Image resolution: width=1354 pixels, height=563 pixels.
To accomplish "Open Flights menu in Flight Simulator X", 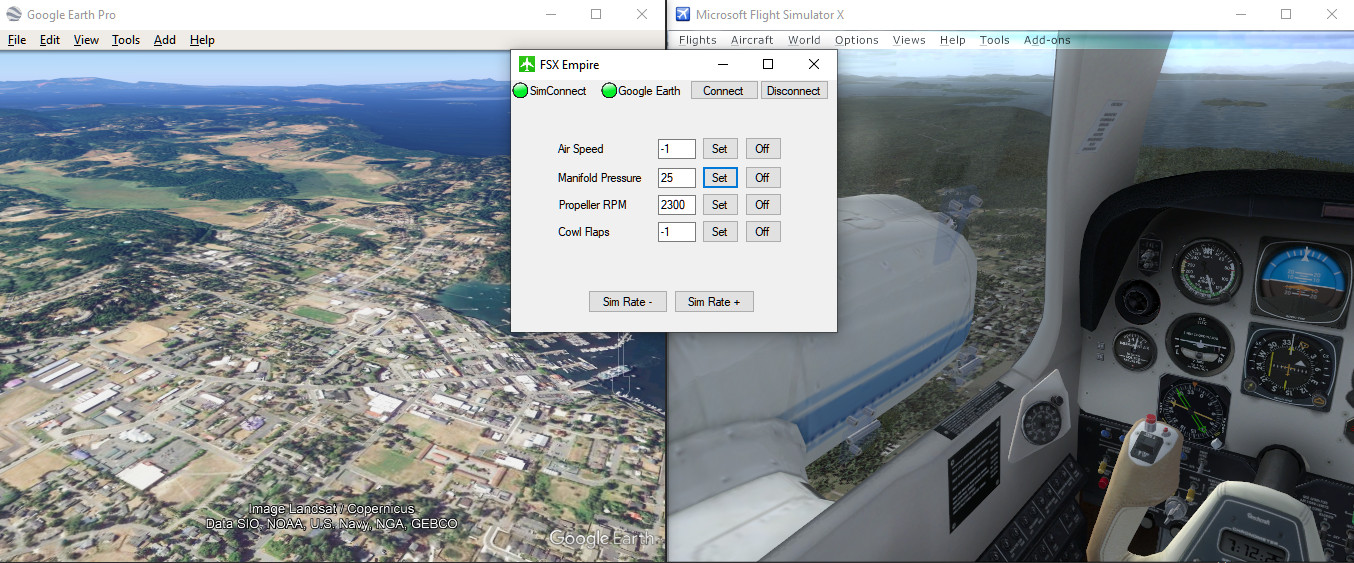I will pyautogui.click(x=698, y=40).
